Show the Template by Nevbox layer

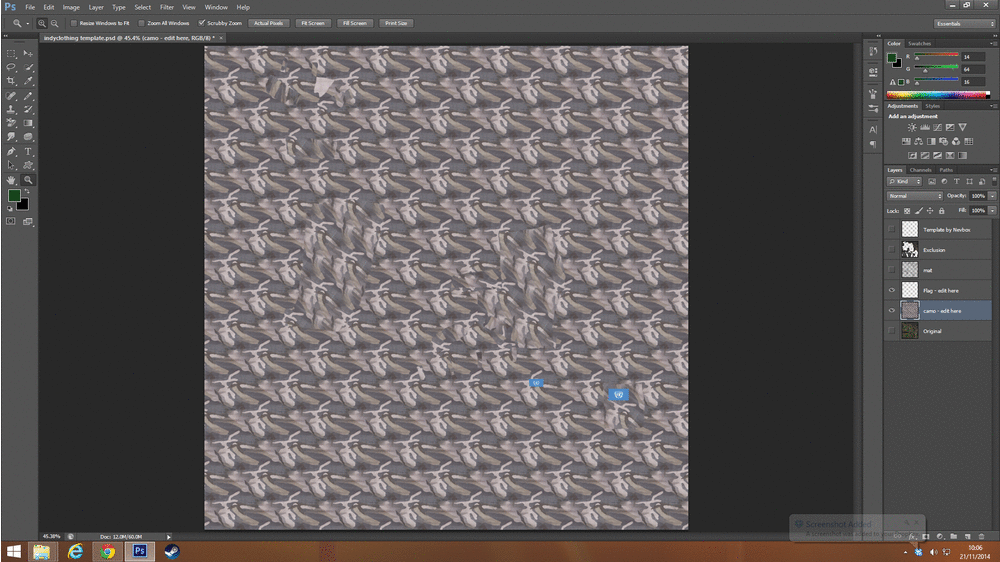892,229
